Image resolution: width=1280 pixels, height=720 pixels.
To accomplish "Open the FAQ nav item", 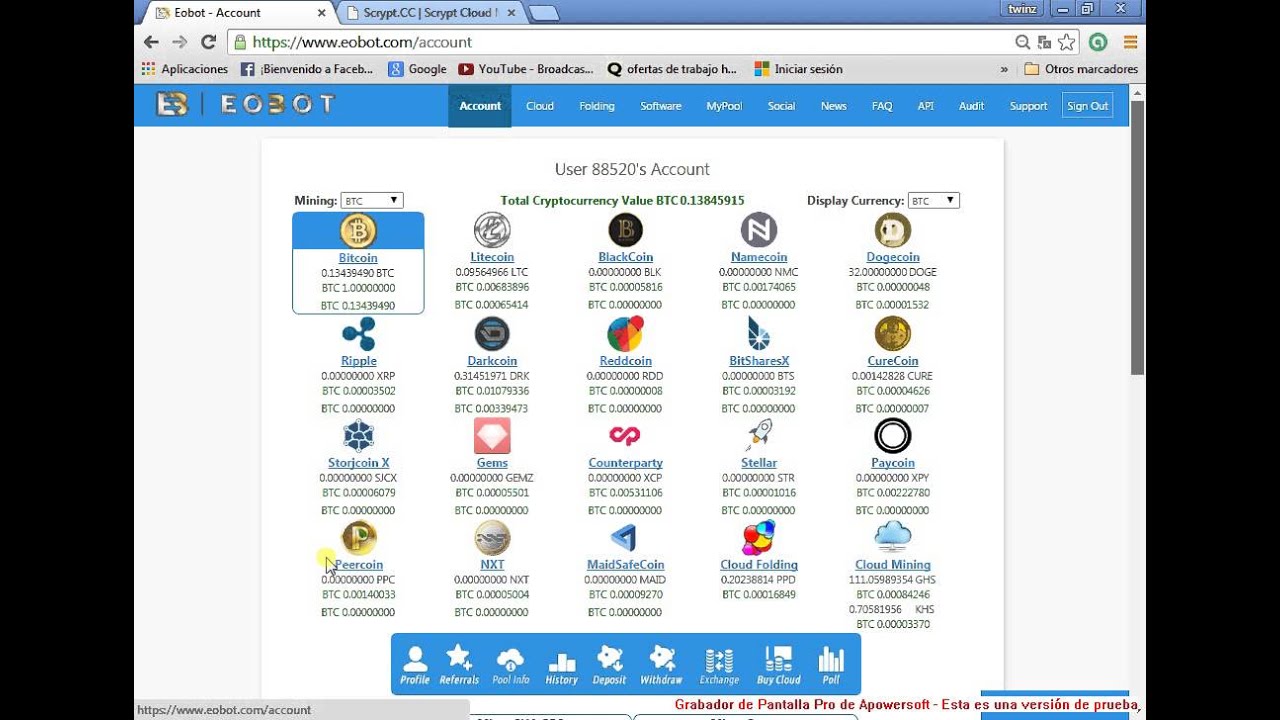I will (882, 106).
